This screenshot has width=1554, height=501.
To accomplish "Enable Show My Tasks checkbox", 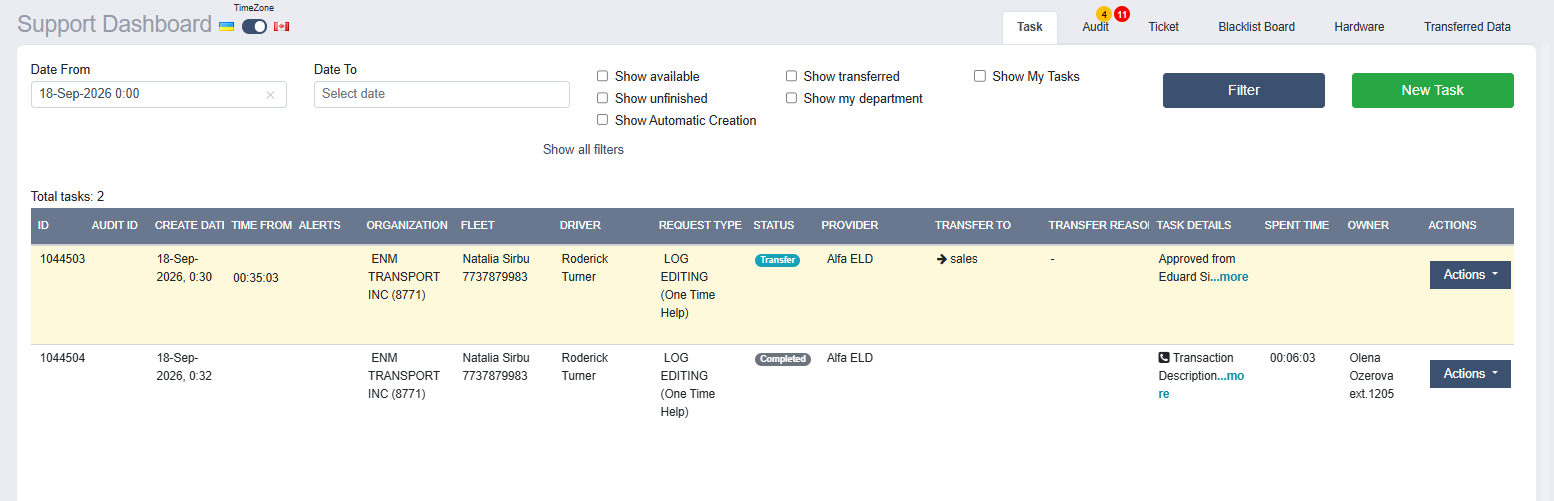I will [x=980, y=76].
